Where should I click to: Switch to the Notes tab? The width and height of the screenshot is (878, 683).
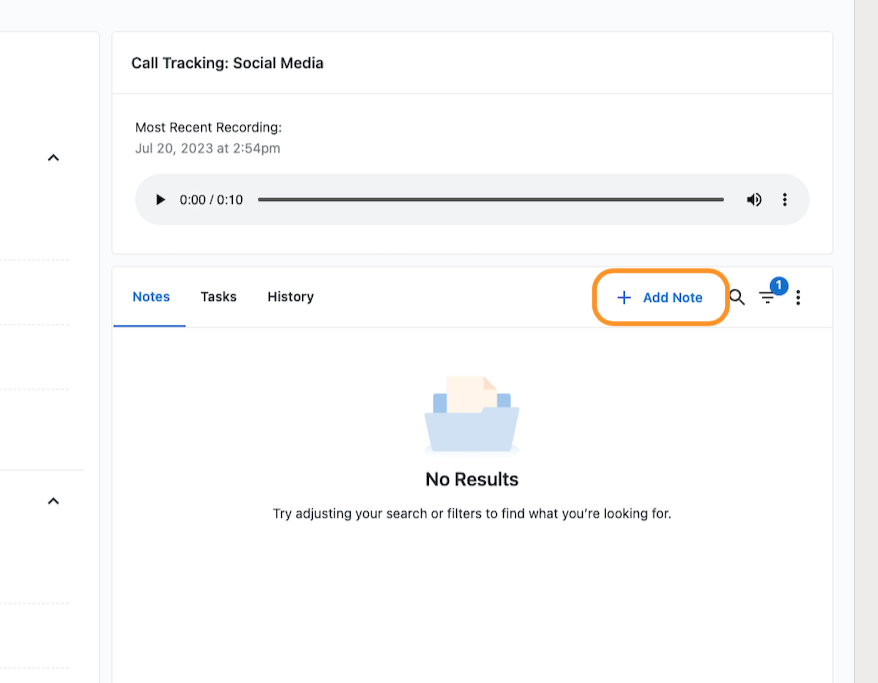151,297
